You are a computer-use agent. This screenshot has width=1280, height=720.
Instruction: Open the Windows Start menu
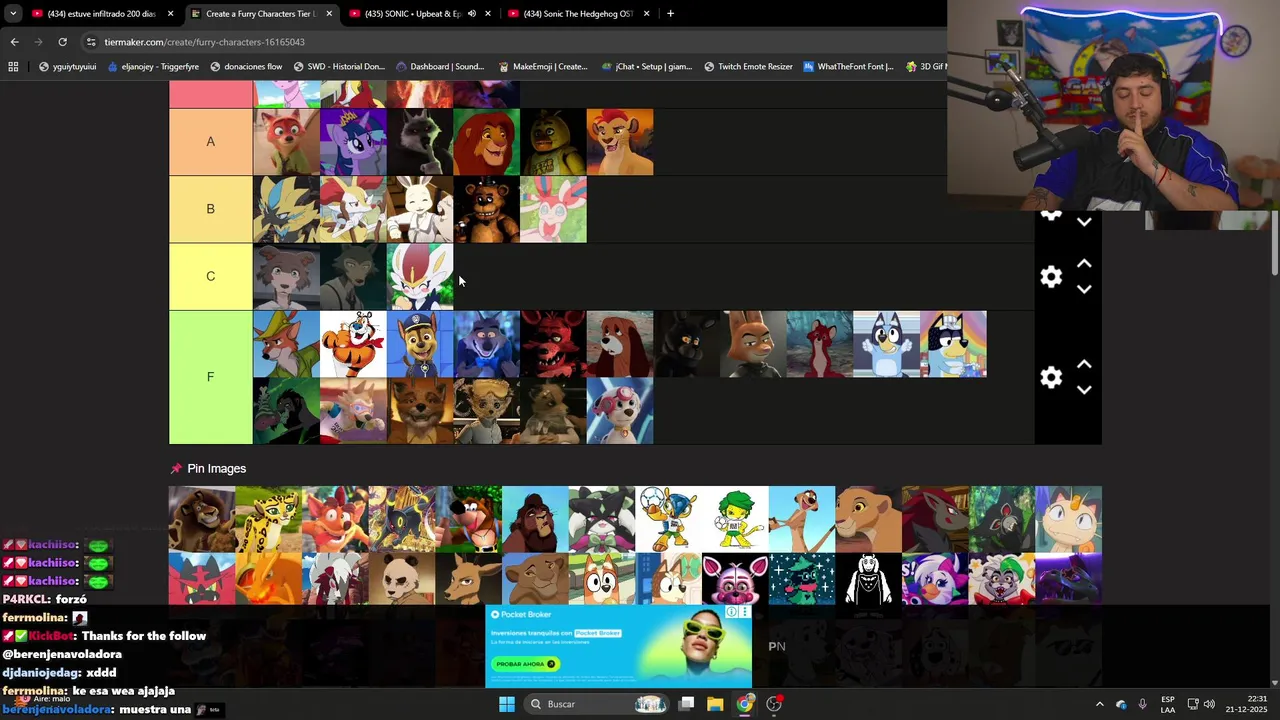pyautogui.click(x=507, y=704)
